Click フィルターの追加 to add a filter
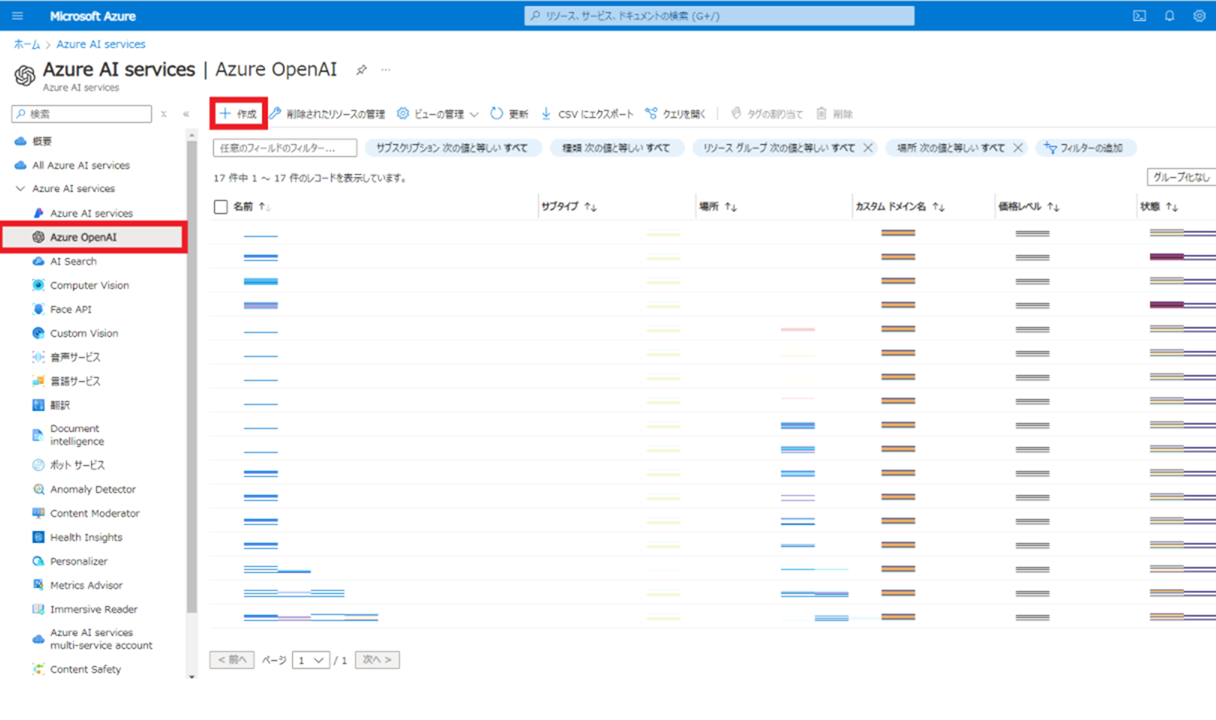 click(1085, 148)
